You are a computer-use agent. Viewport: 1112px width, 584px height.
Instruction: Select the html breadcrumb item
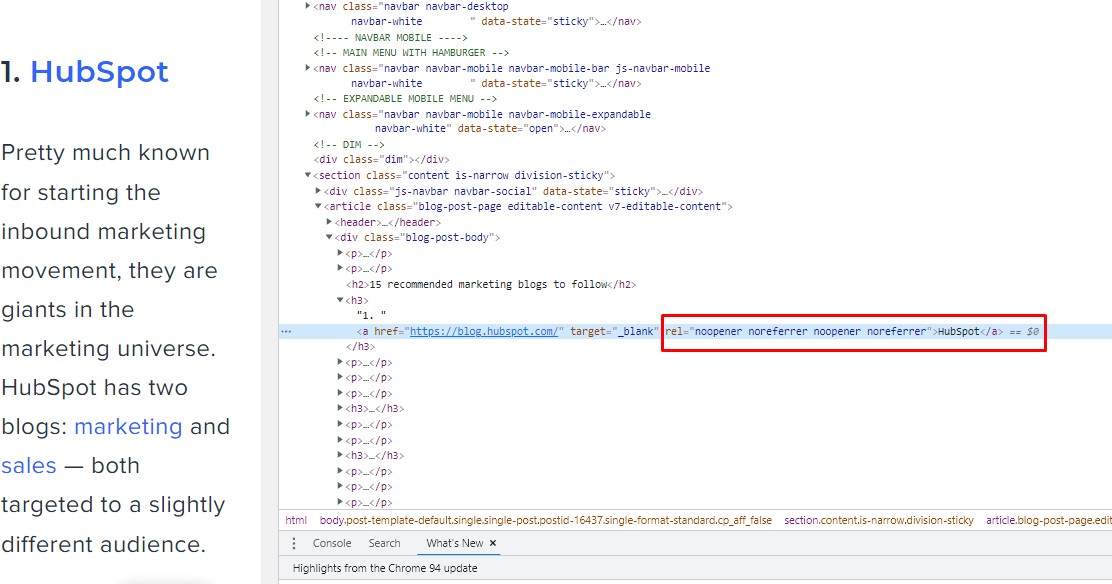296,520
